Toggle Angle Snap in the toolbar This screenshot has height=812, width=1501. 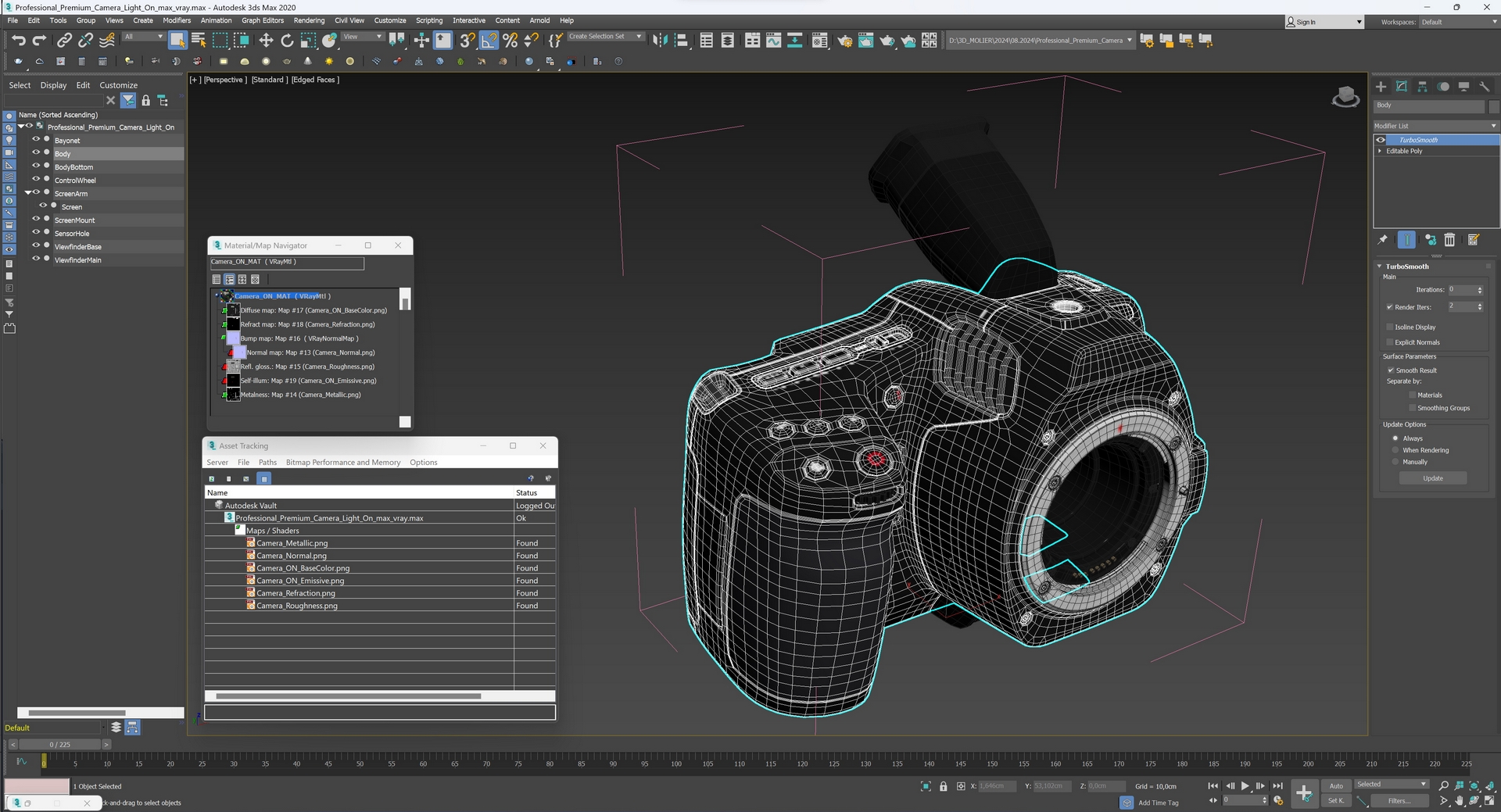pos(489,40)
